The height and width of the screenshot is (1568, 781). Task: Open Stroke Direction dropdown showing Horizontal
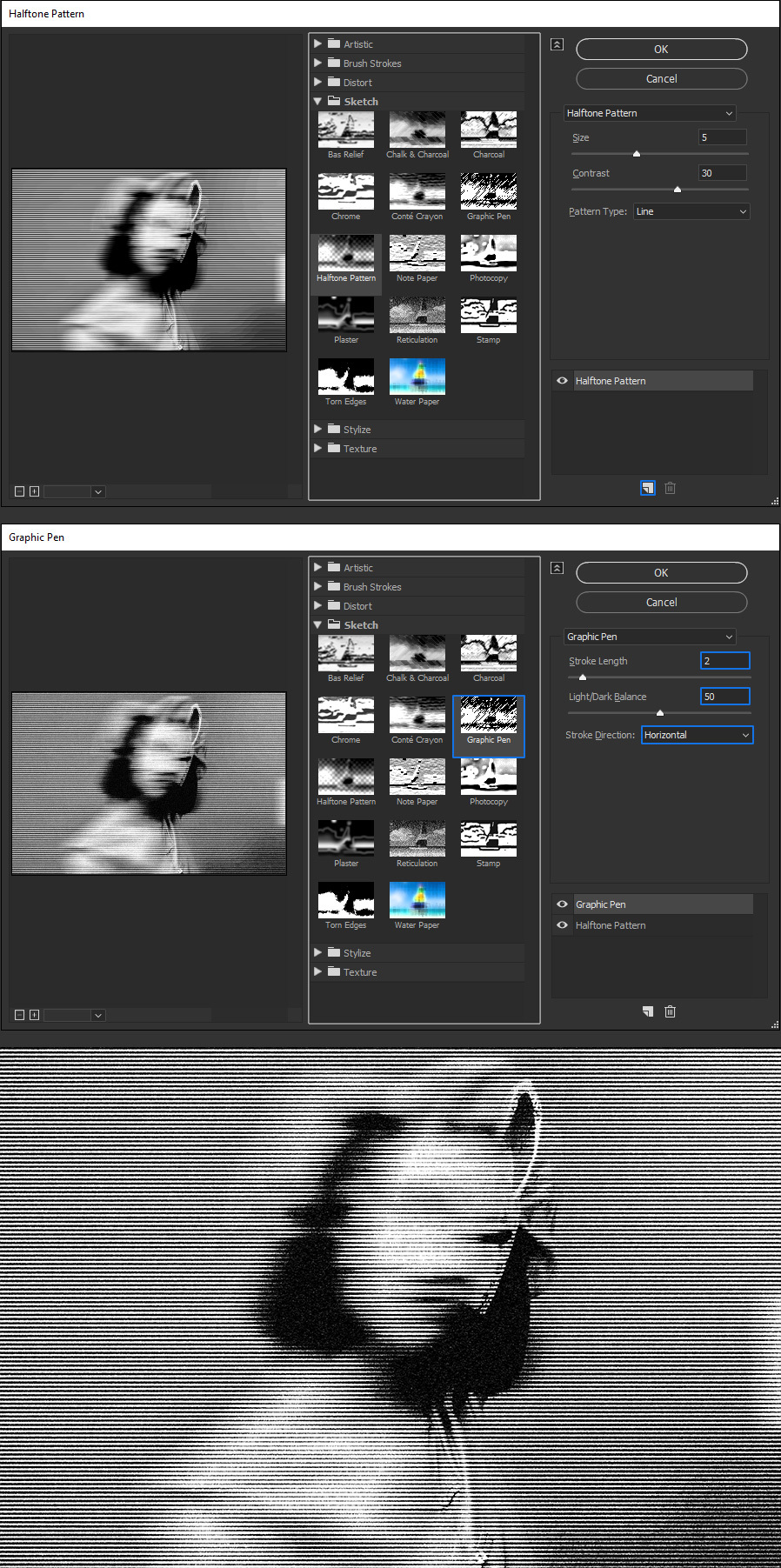point(698,735)
